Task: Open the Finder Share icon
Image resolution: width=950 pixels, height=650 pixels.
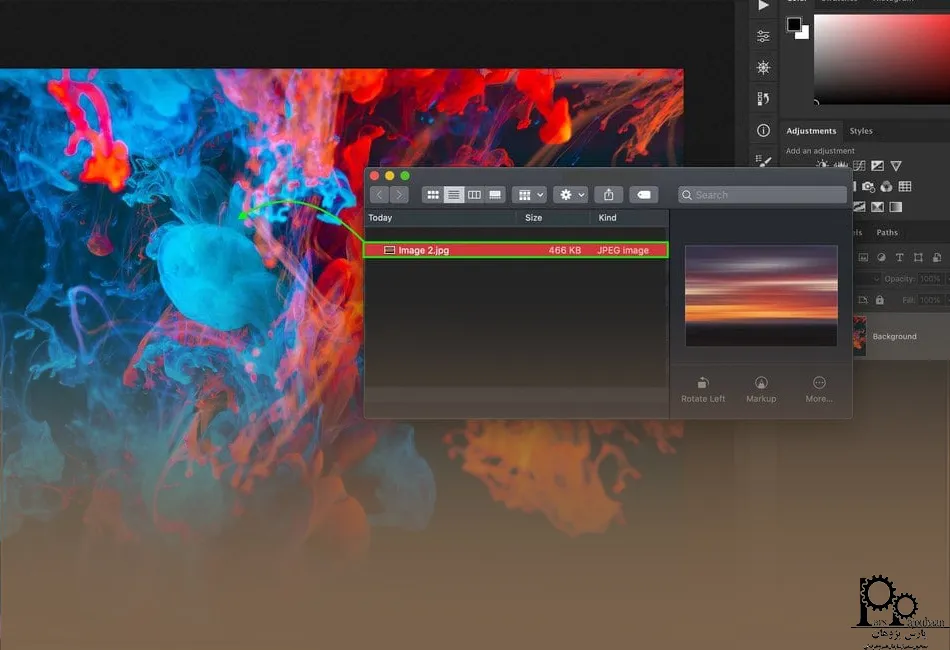Action: pos(609,194)
